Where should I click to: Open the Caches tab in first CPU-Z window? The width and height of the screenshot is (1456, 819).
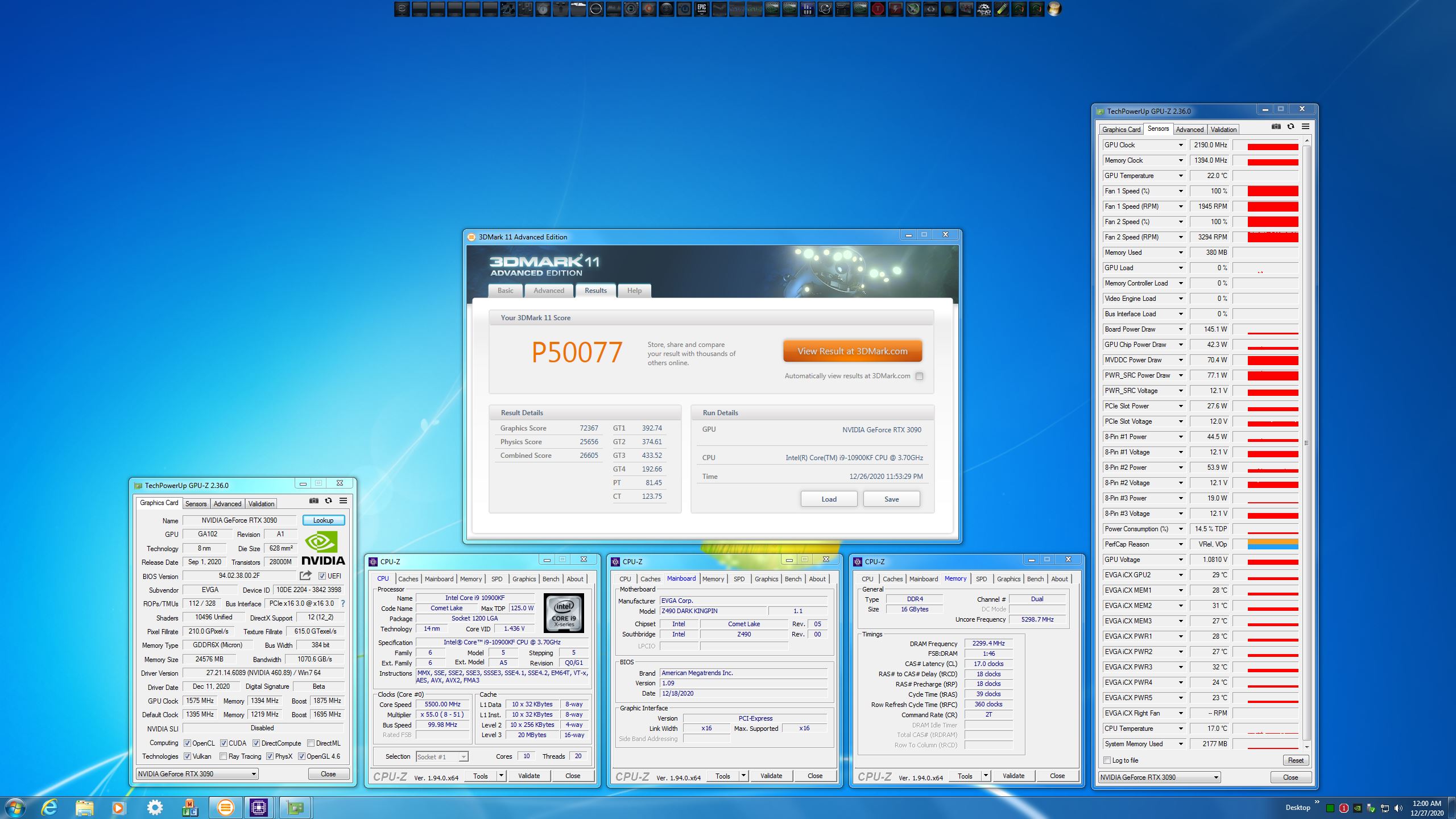(x=408, y=579)
